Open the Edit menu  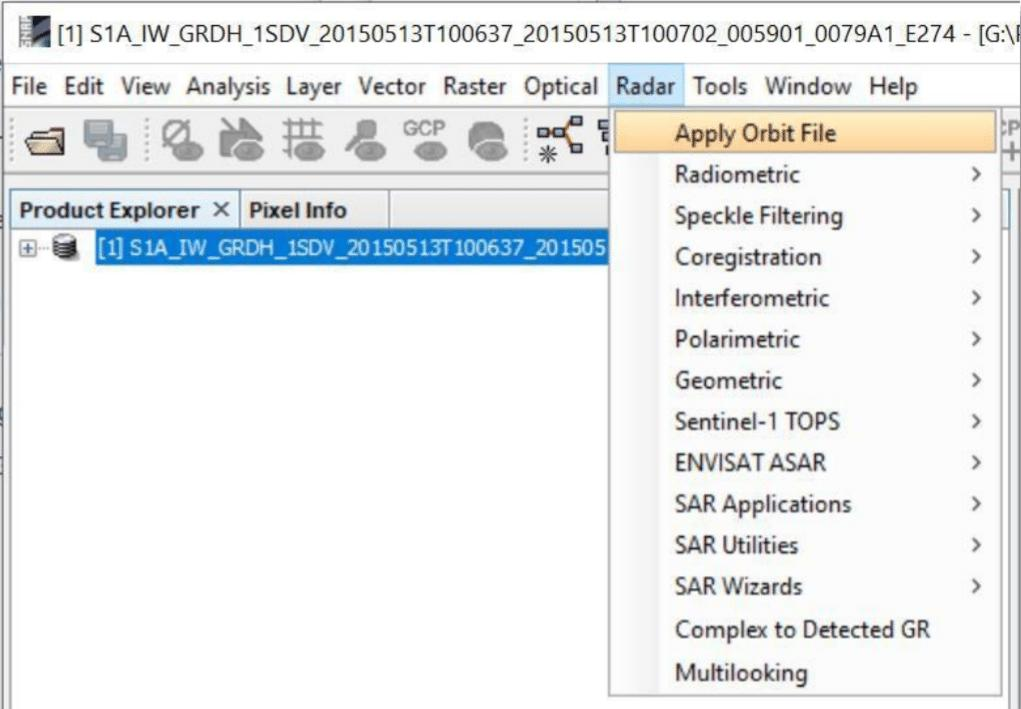[84, 86]
